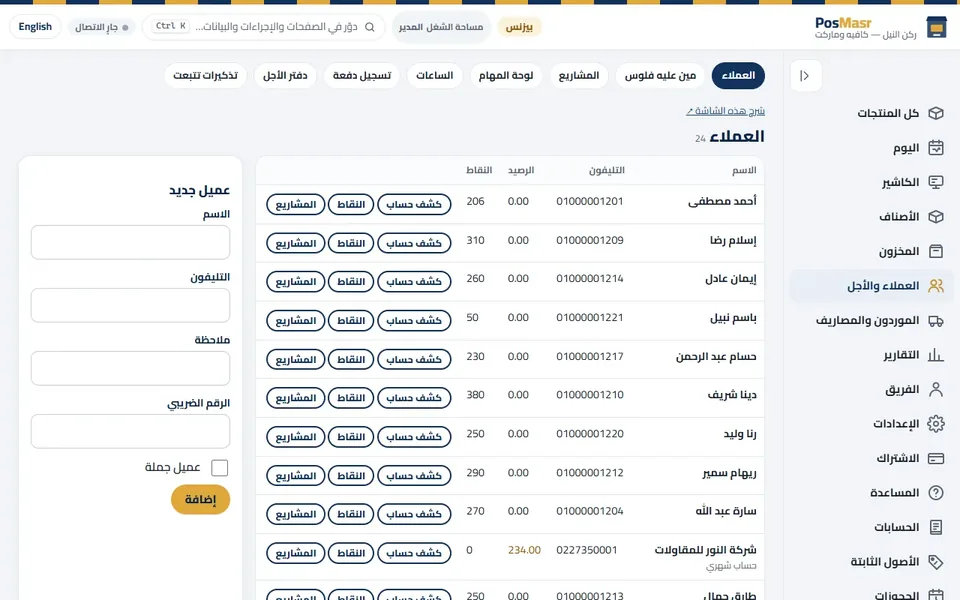The width and height of the screenshot is (960, 600).
Task: Open the مين عليه فلوس tab
Action: (x=660, y=75)
